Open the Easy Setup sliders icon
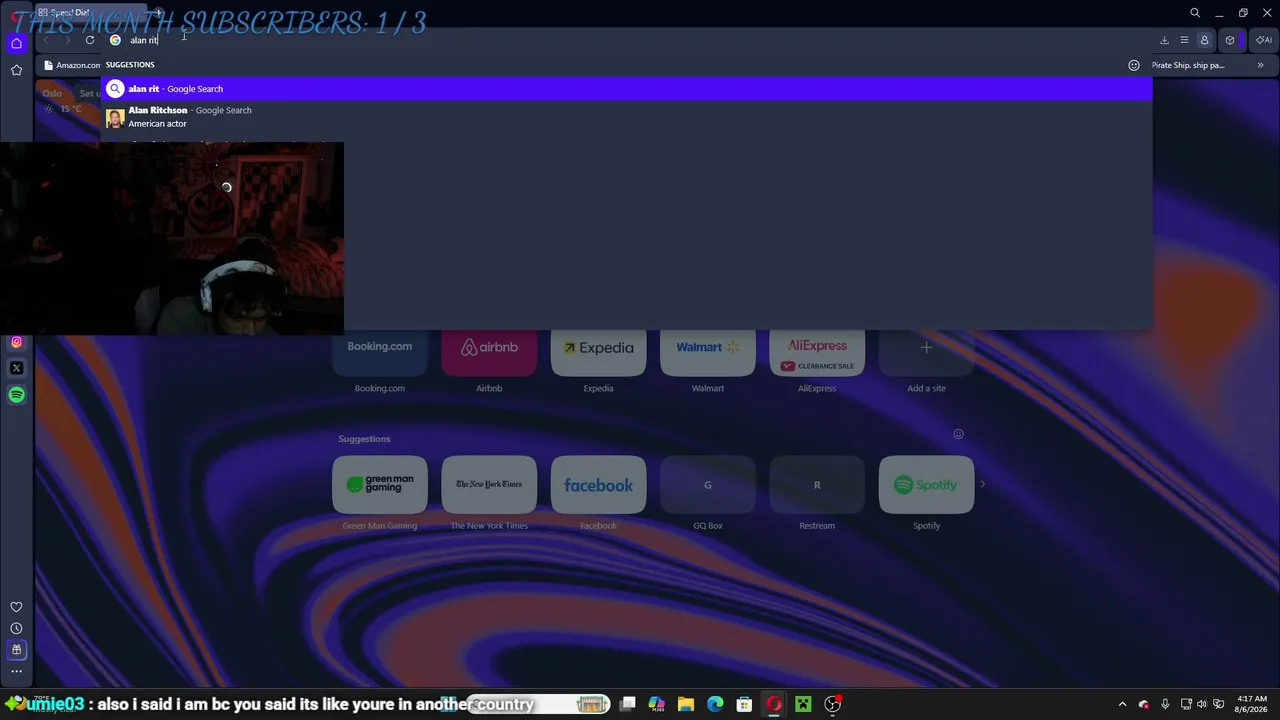 click(1184, 40)
